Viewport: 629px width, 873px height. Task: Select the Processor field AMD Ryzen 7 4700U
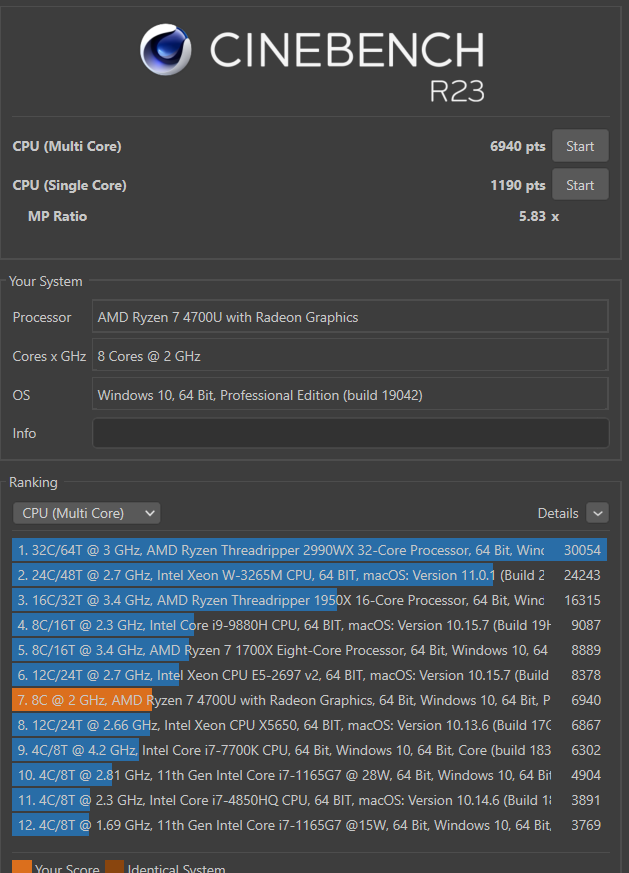coord(350,317)
